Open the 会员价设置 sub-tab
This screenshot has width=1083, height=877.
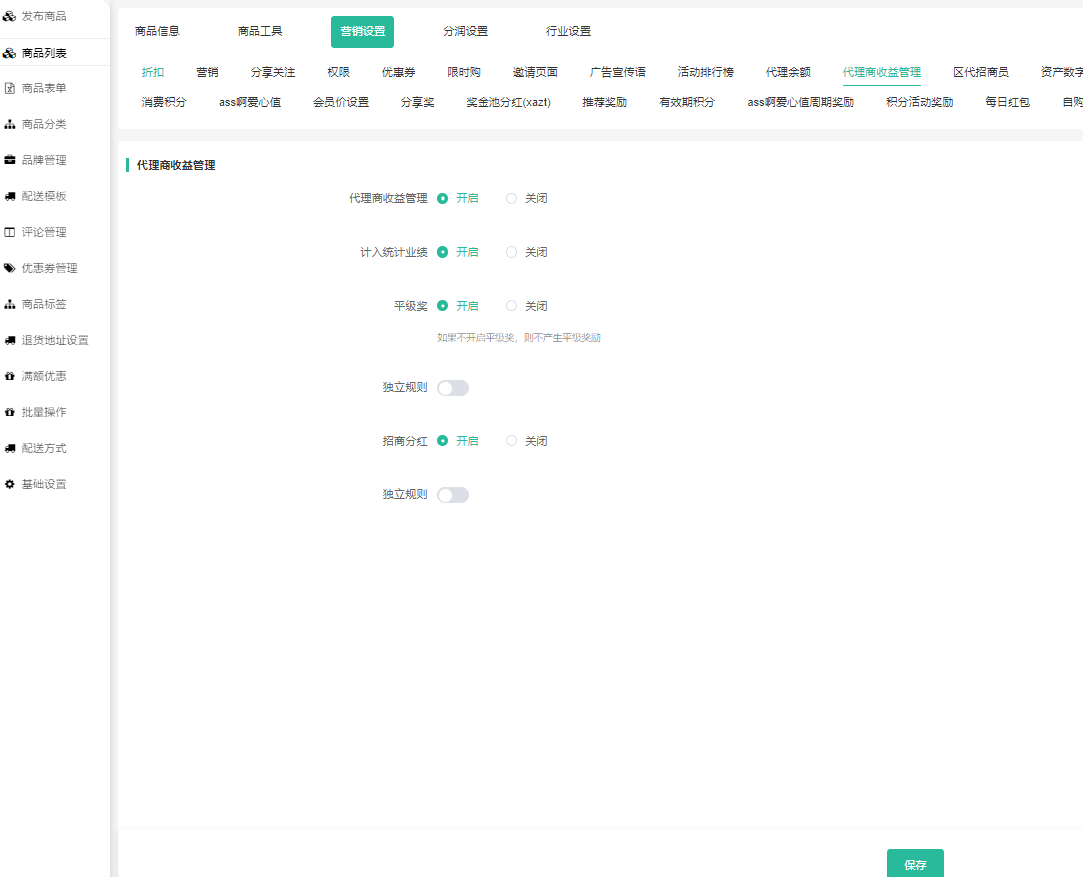341,102
